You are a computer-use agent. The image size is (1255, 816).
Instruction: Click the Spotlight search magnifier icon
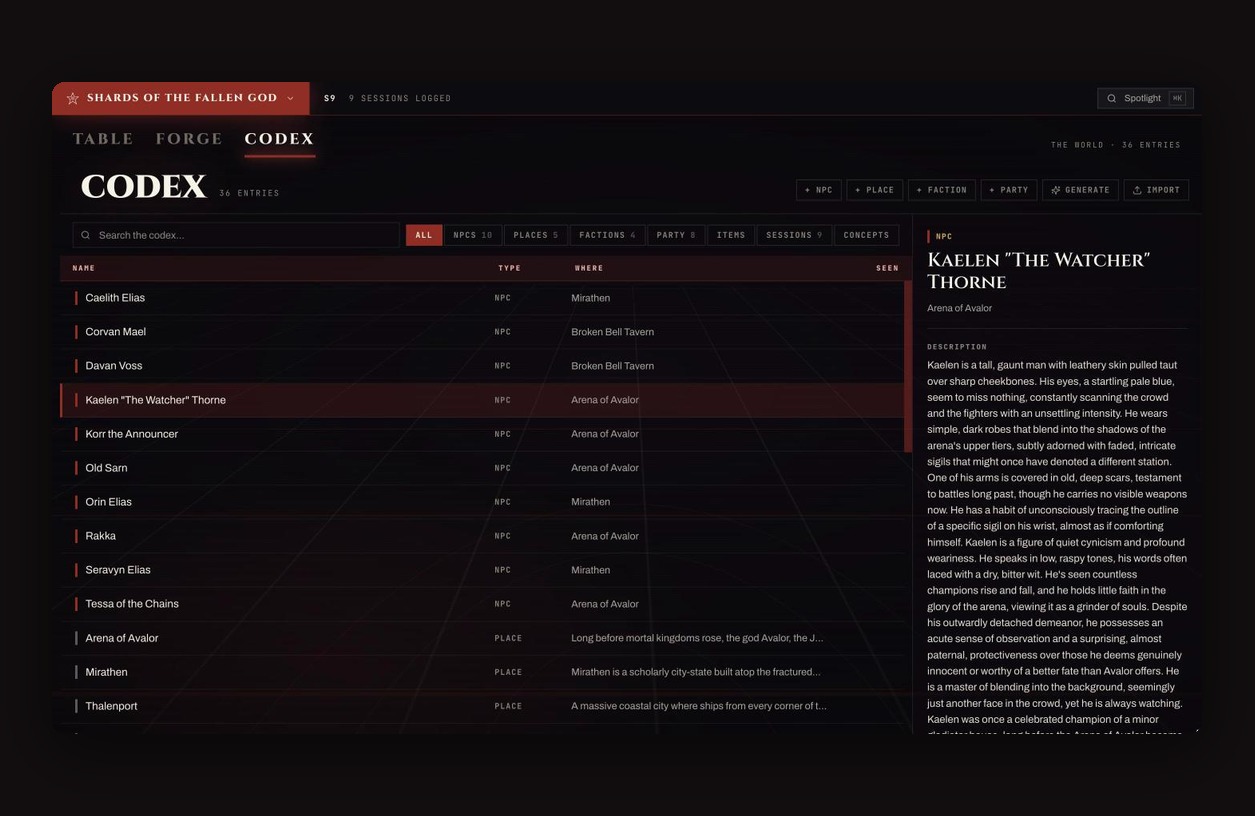[1111, 98]
